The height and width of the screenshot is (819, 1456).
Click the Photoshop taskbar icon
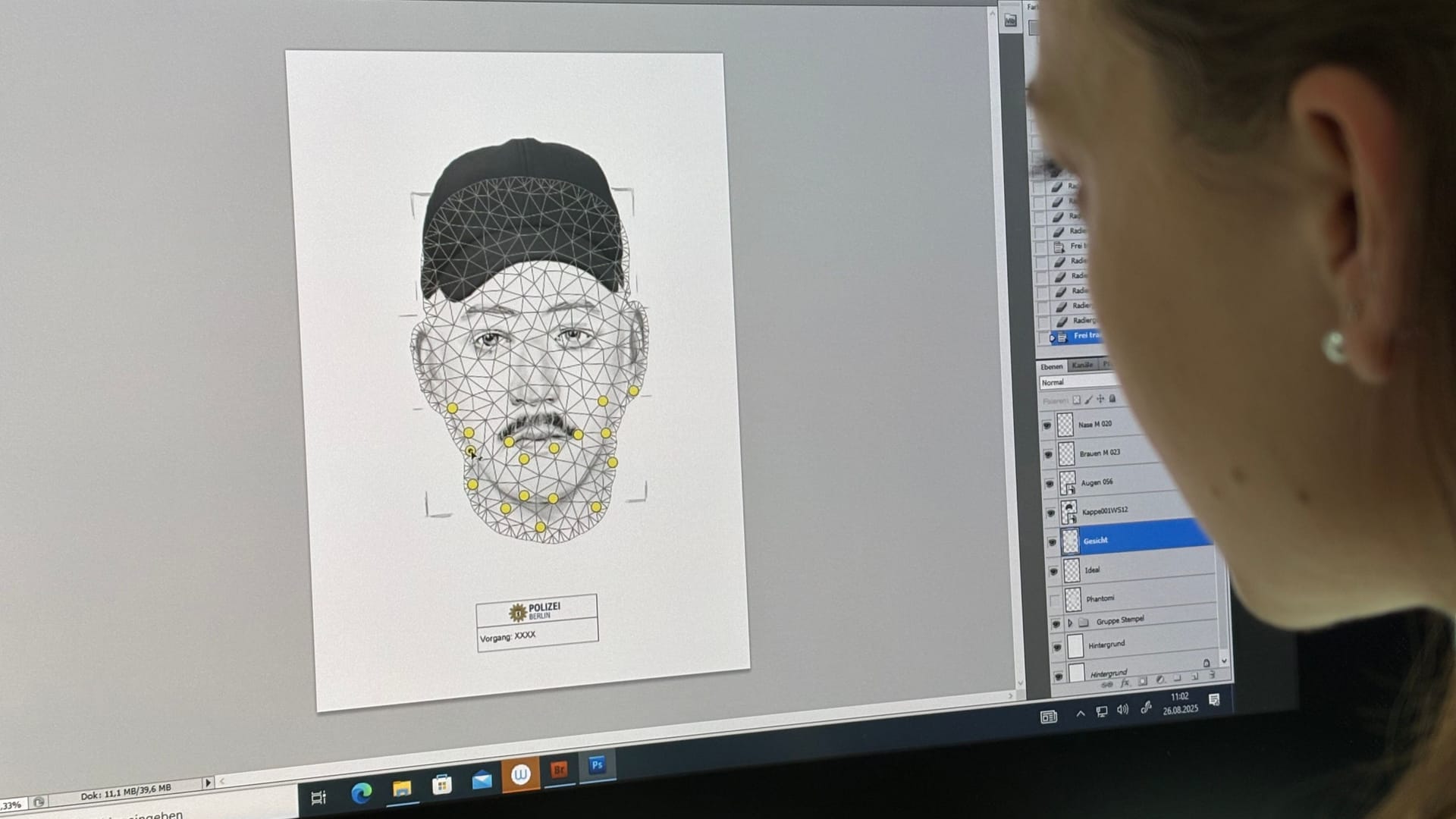pyautogui.click(x=598, y=765)
